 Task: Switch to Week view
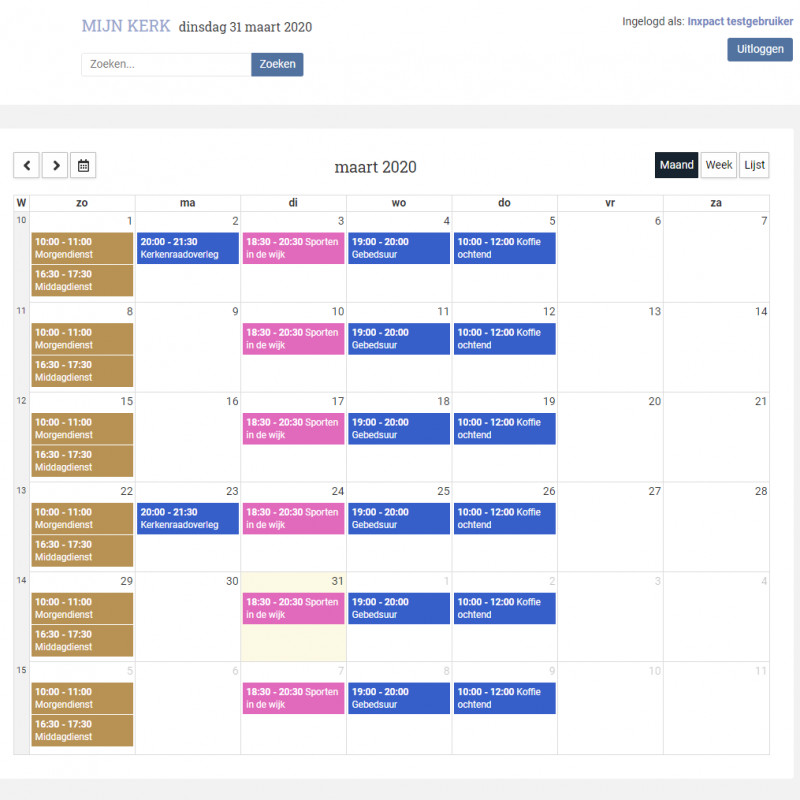pyautogui.click(x=718, y=165)
